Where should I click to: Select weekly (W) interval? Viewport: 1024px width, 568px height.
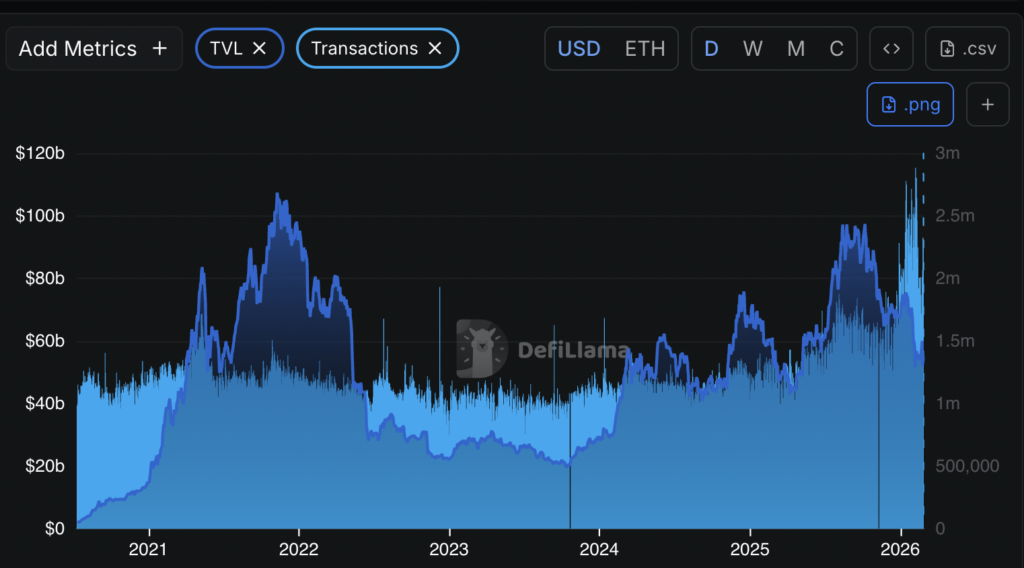pos(752,49)
